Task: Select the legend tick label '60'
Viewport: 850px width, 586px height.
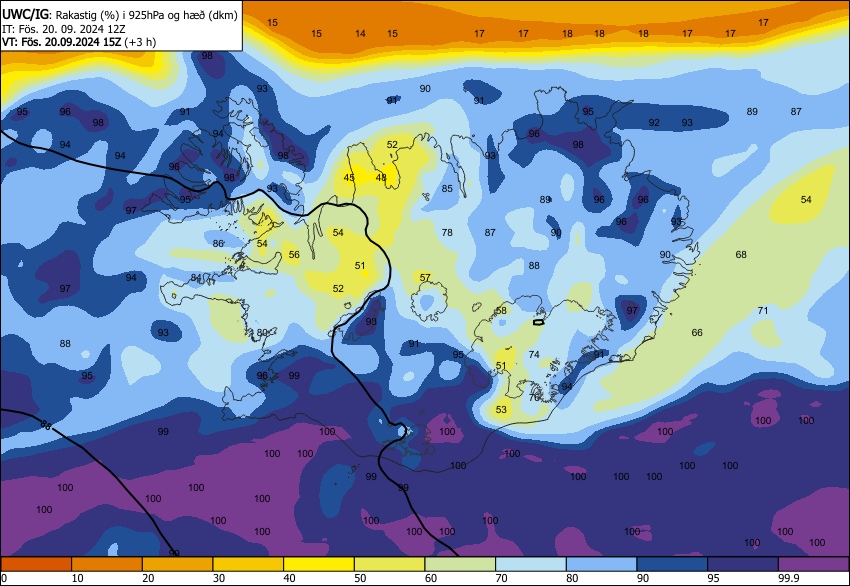Action: [431, 578]
